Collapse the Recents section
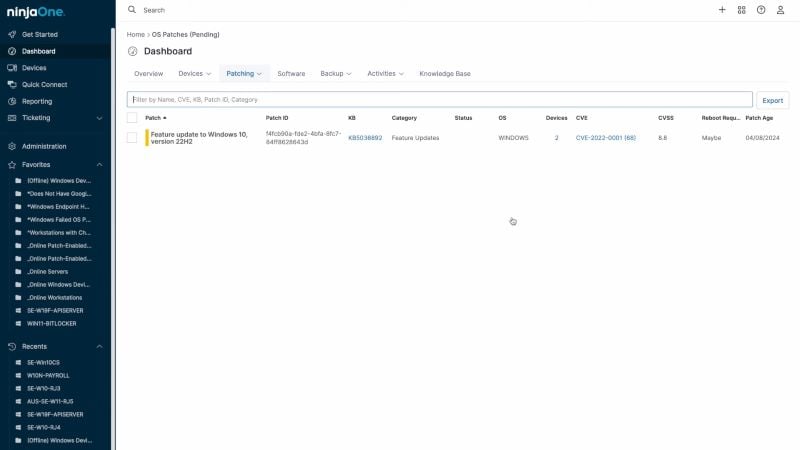Viewport: 800px width, 450px height. pyautogui.click(x=99, y=346)
